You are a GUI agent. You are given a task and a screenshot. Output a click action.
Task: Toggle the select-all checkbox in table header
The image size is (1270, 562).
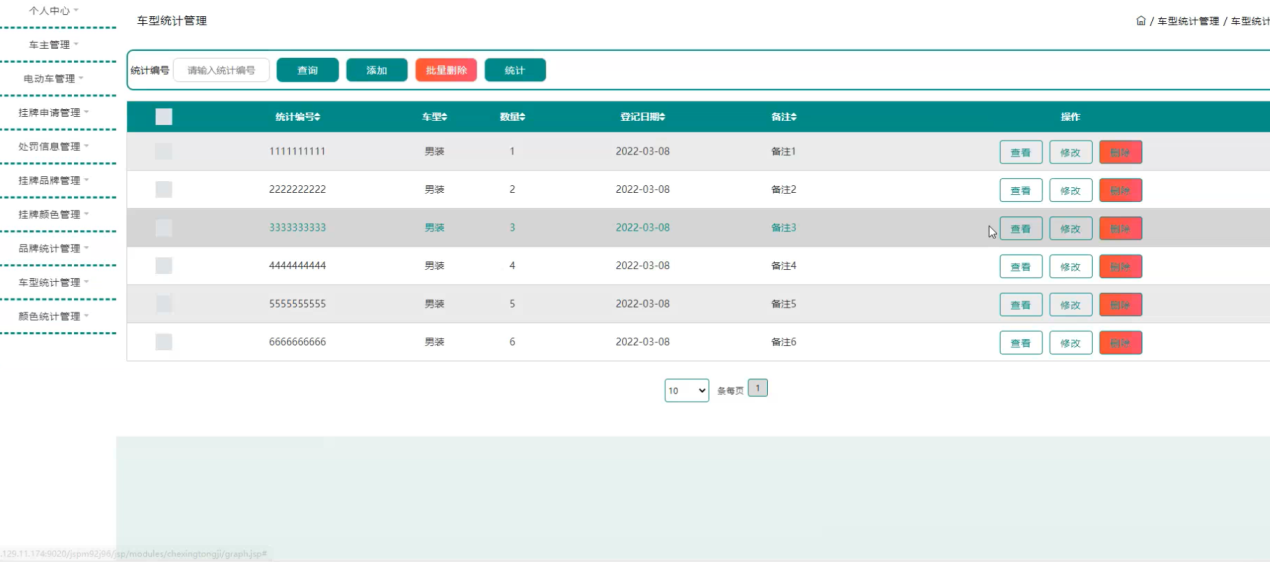(164, 117)
